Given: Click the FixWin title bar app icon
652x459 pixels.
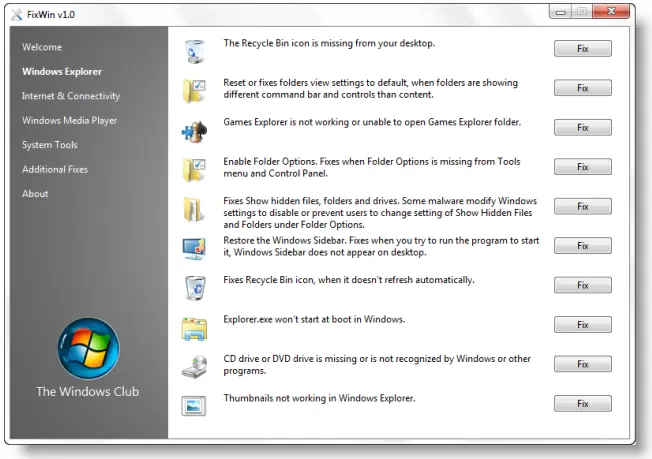Looking at the screenshot, I should [x=17, y=15].
